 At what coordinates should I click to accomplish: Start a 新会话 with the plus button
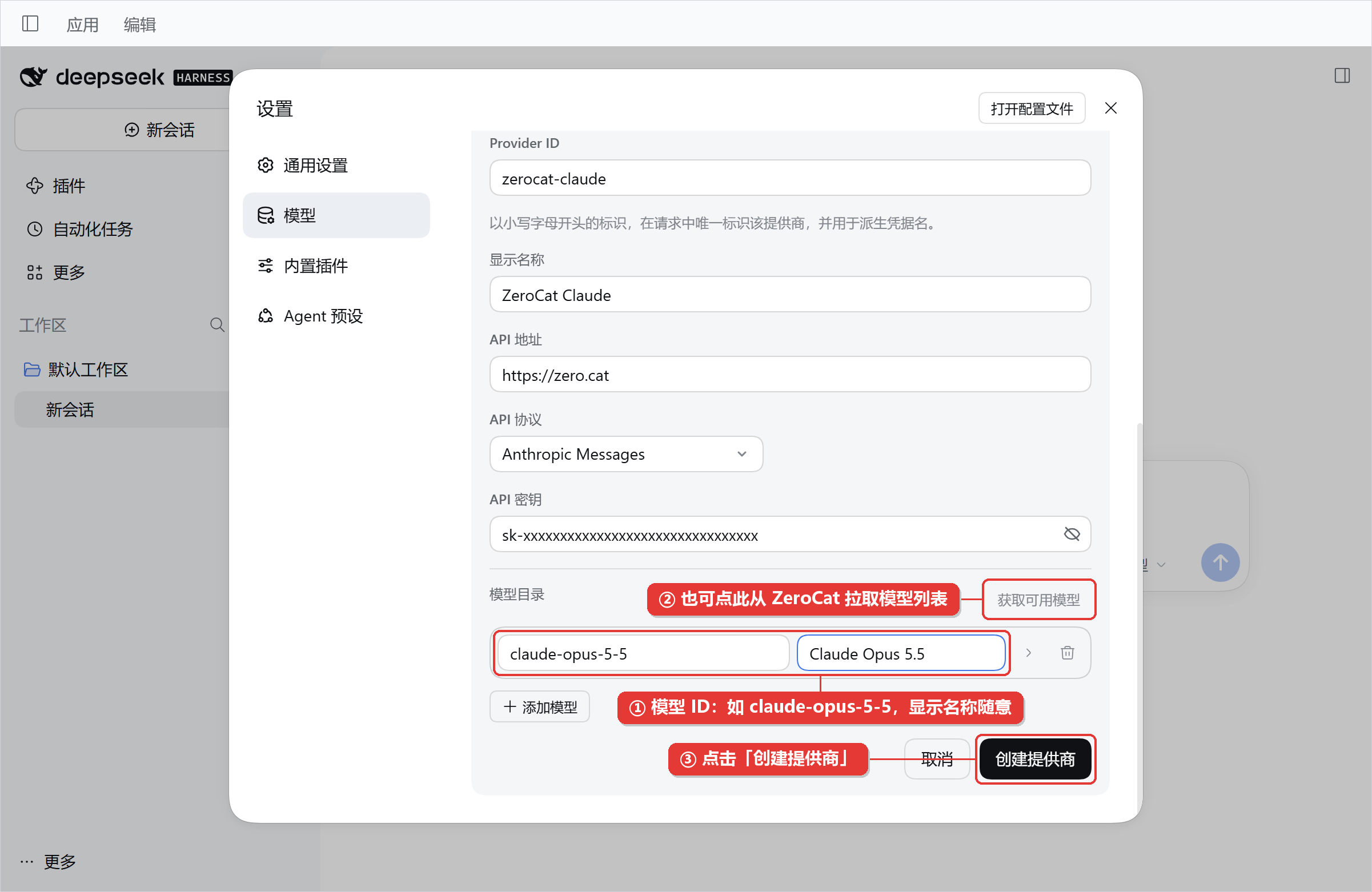click(x=122, y=130)
